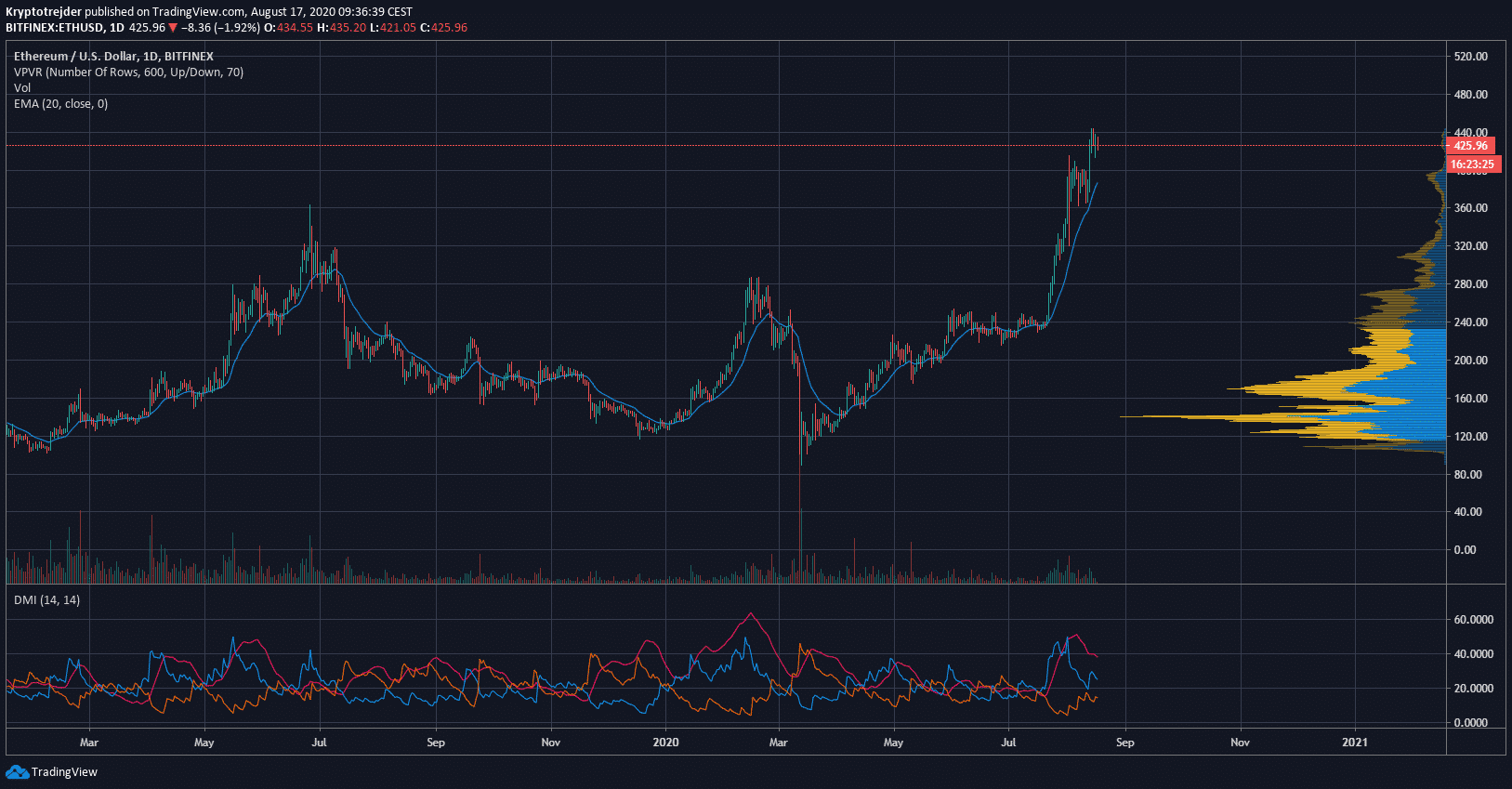
Task: Click the opening price value O:434.55
Action: click(289, 28)
